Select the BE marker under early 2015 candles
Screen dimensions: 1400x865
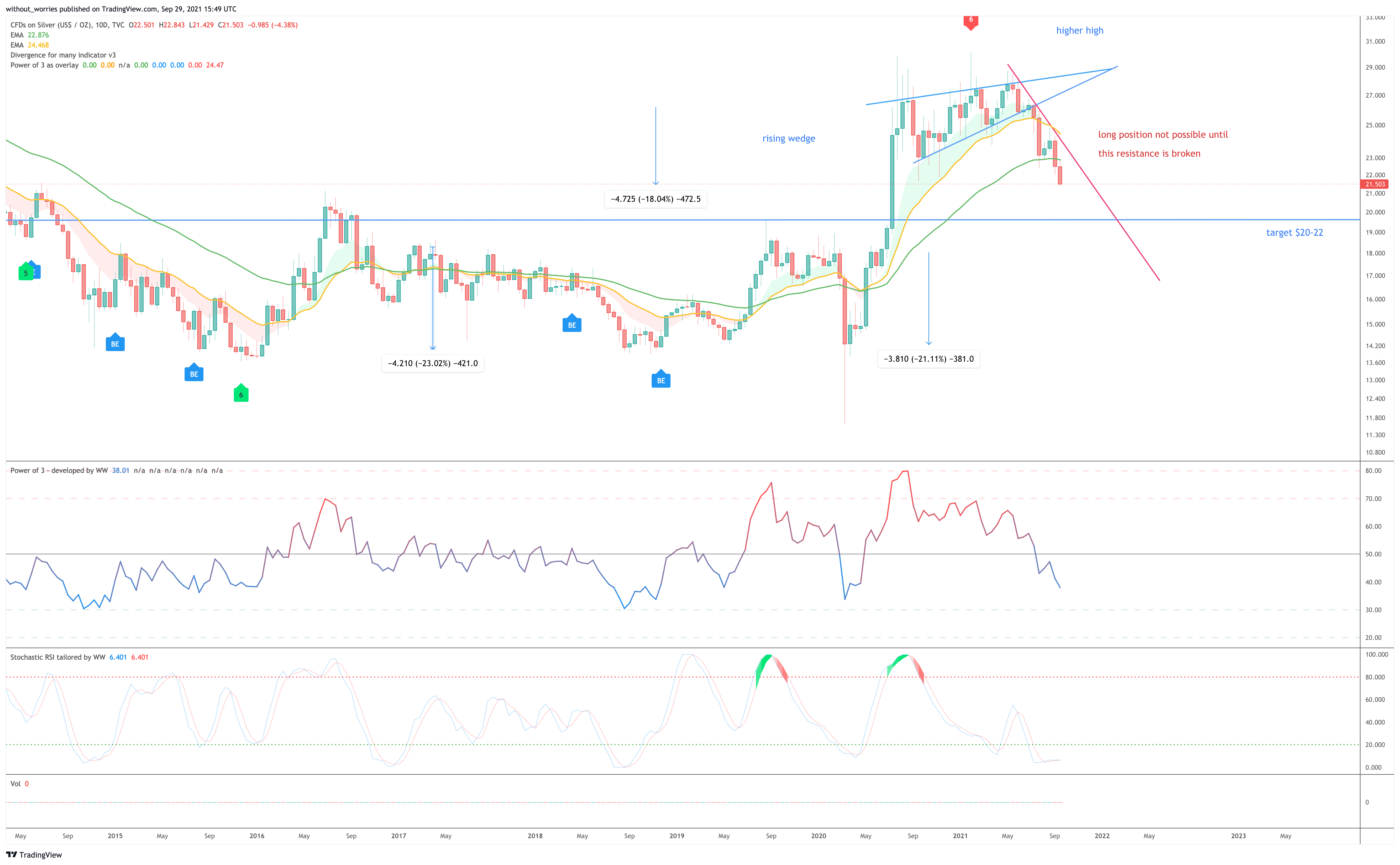(115, 343)
